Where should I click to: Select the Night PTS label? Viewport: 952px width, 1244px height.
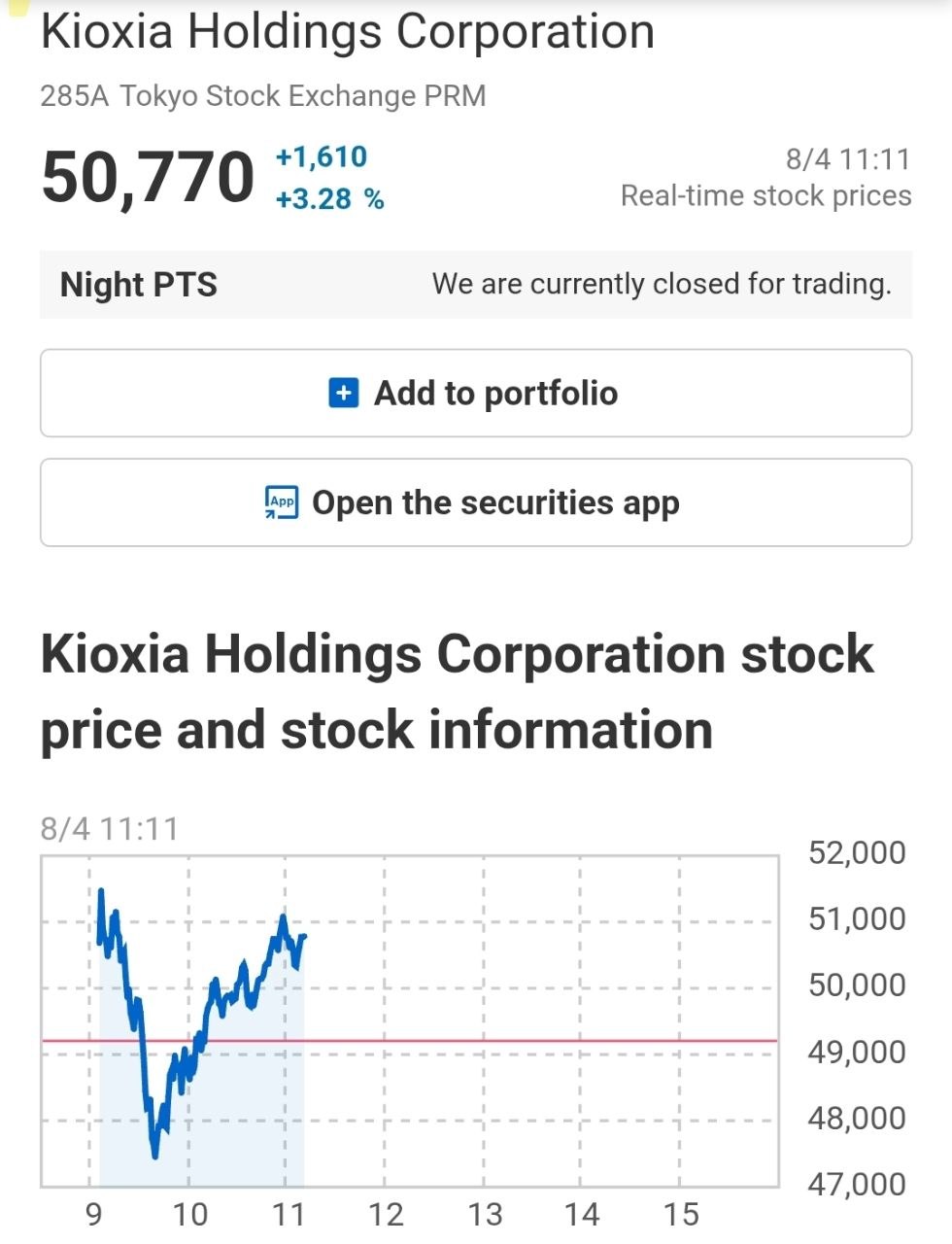(139, 285)
